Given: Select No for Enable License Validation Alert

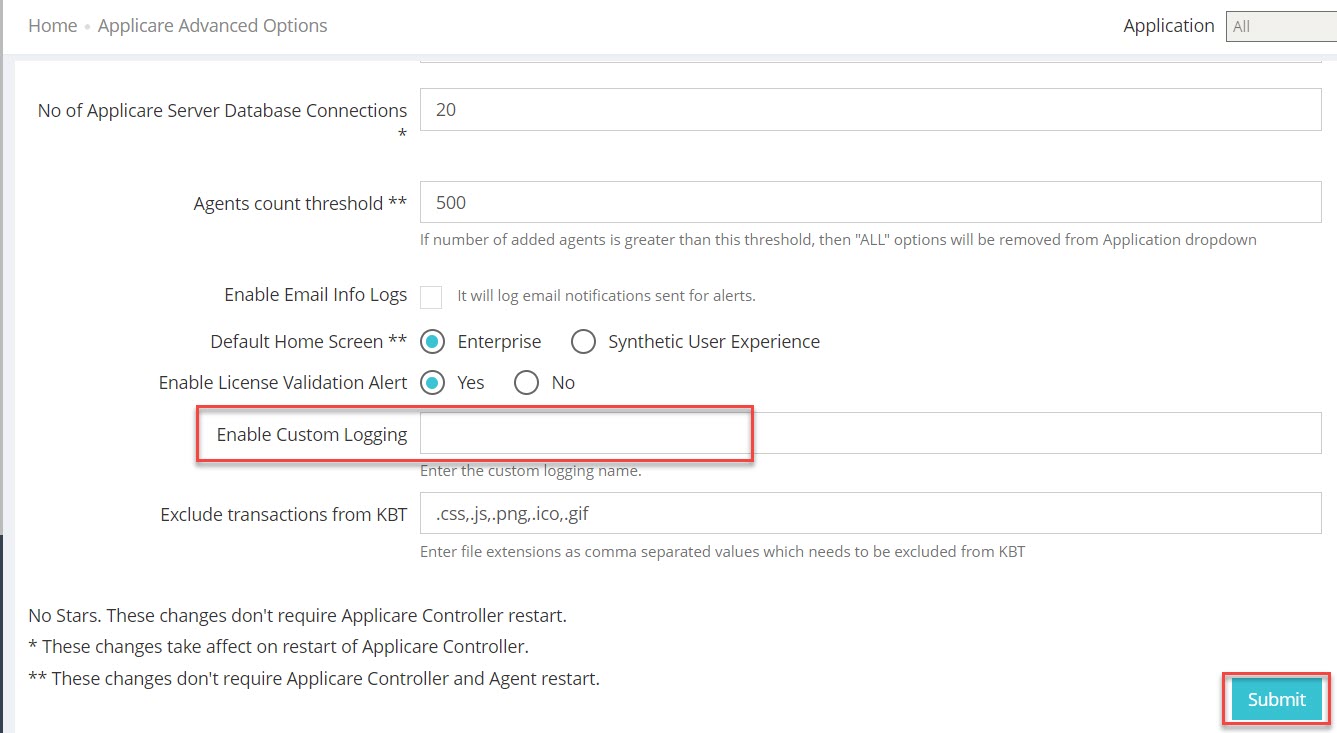Looking at the screenshot, I should click(x=526, y=383).
